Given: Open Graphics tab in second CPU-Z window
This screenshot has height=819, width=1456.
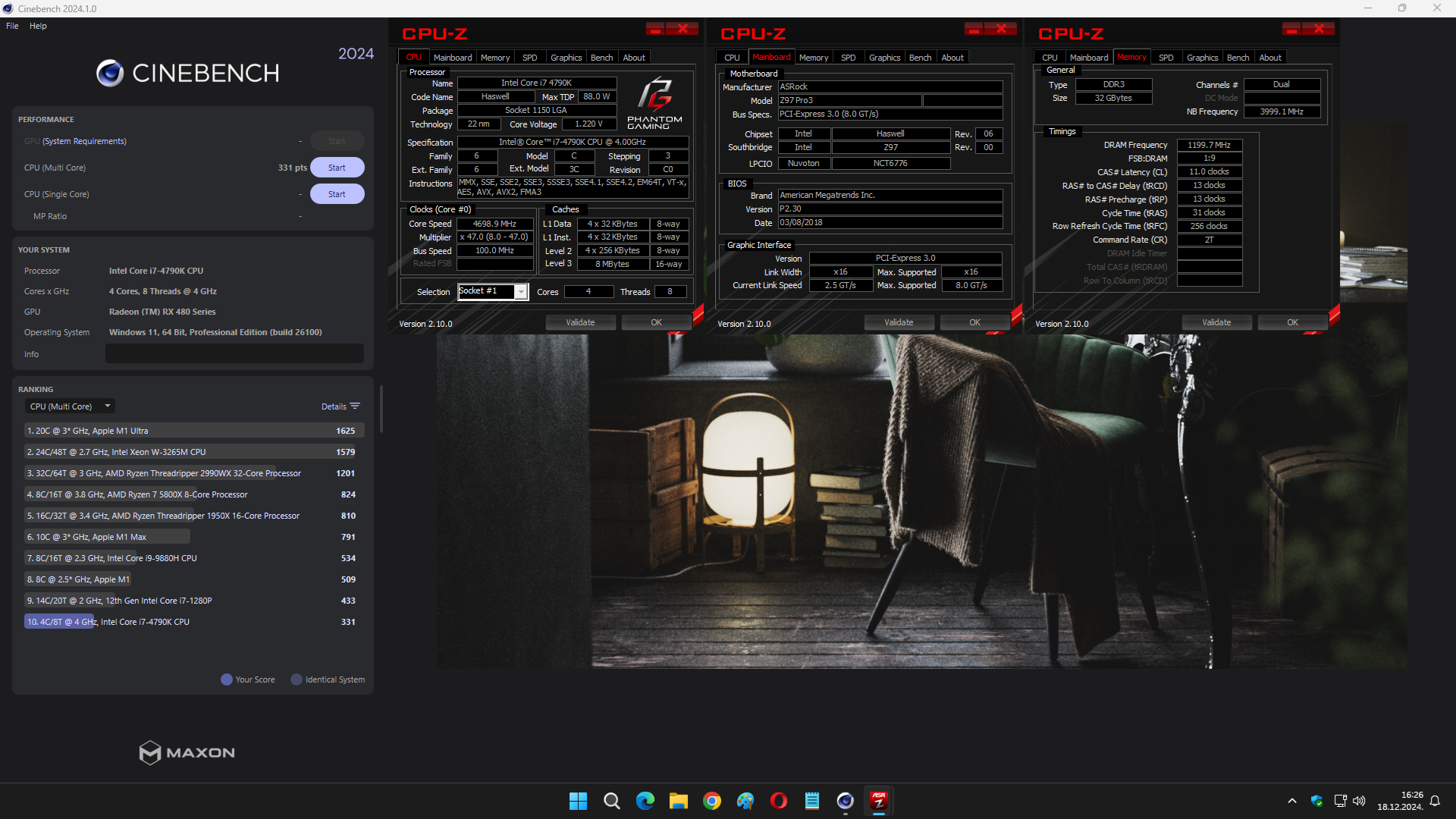Looking at the screenshot, I should tap(884, 58).
